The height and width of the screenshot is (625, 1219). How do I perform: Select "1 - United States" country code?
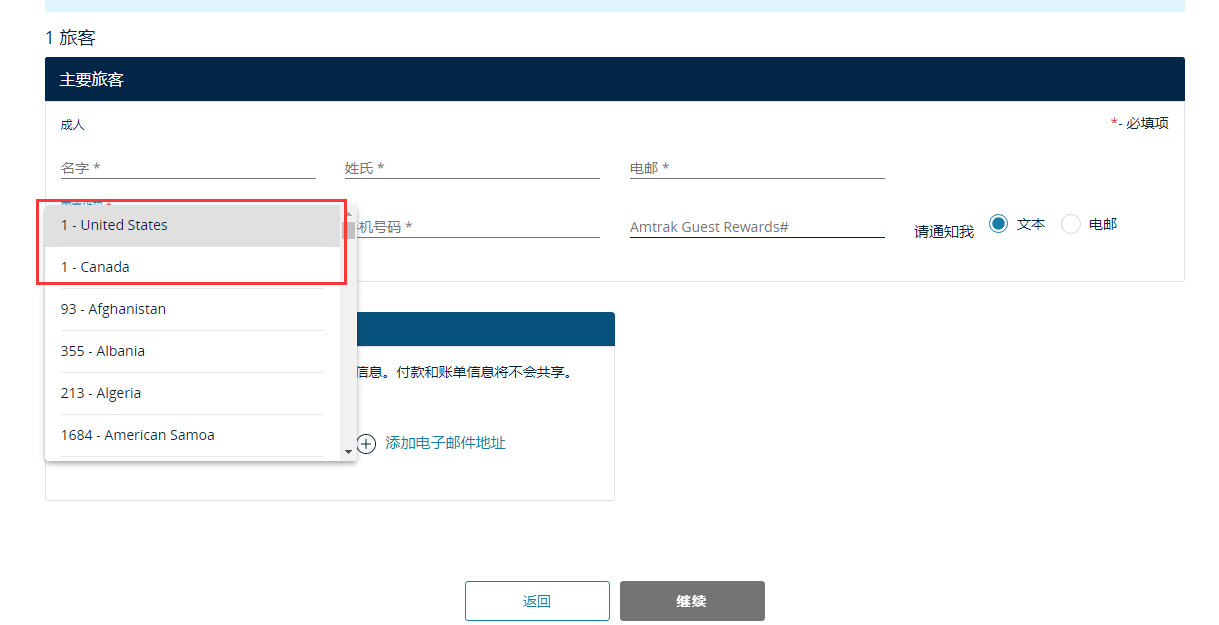point(193,225)
